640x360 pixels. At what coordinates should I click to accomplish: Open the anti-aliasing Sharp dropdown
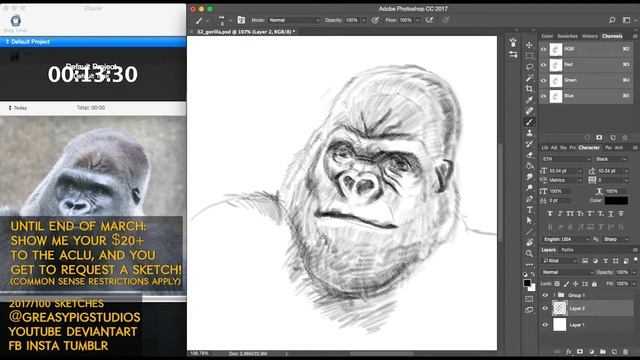point(615,239)
